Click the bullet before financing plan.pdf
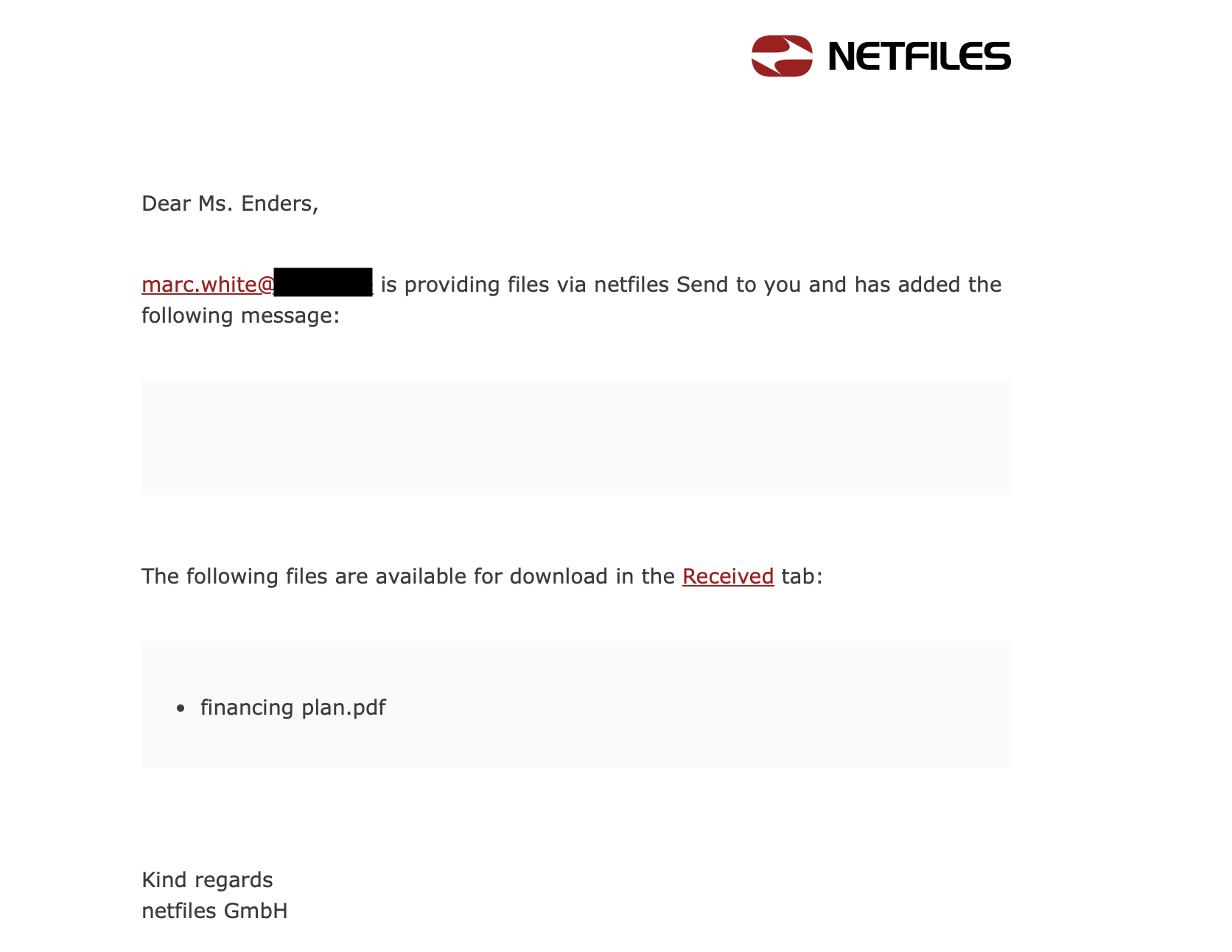Screen dimensions: 1232x952 [x=181, y=709]
